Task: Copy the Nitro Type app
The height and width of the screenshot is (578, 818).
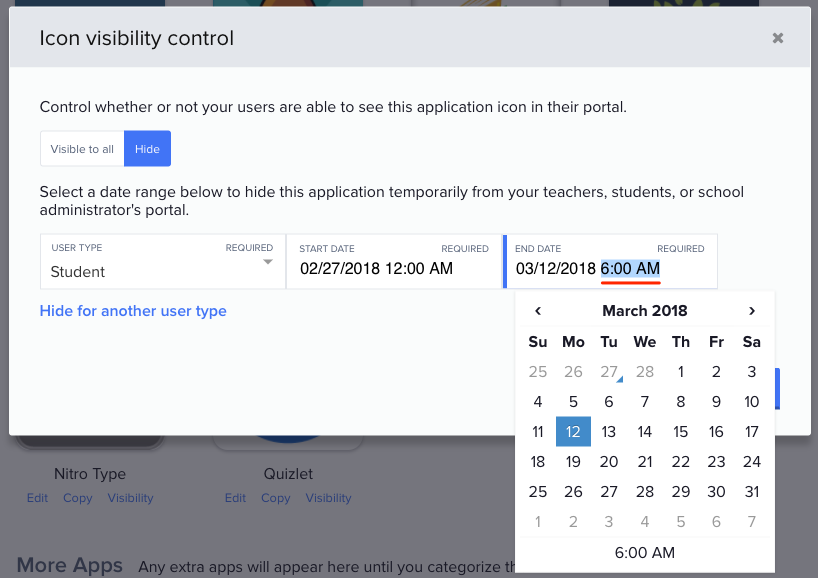Action: click(x=77, y=497)
